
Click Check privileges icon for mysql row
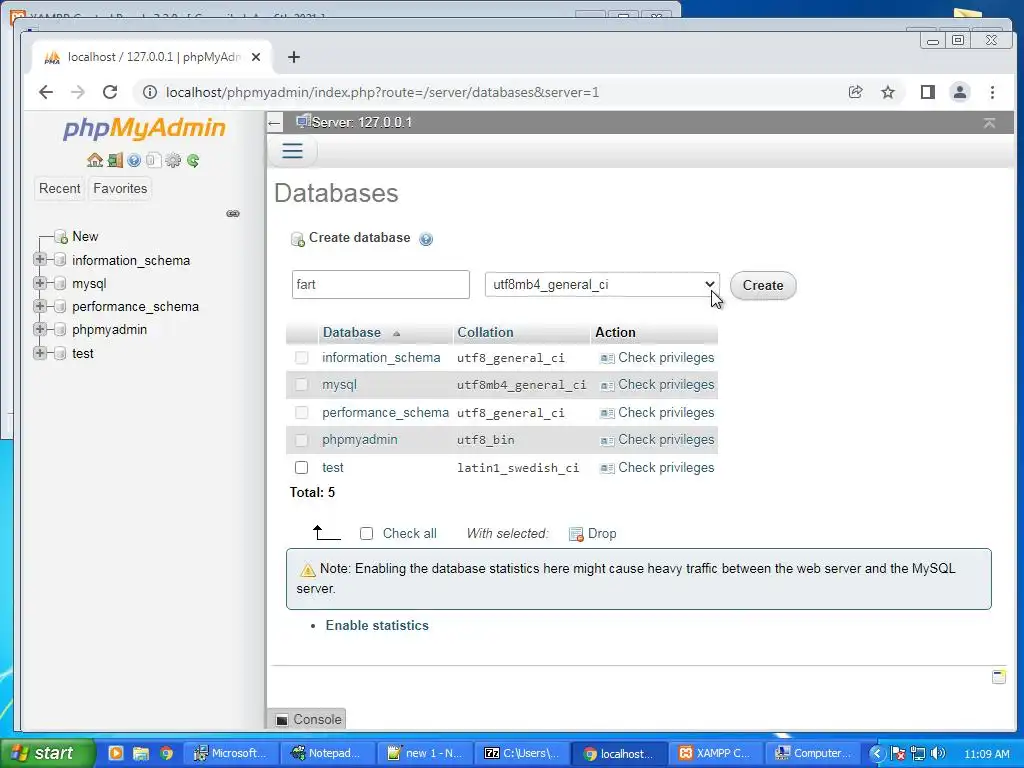tap(607, 385)
